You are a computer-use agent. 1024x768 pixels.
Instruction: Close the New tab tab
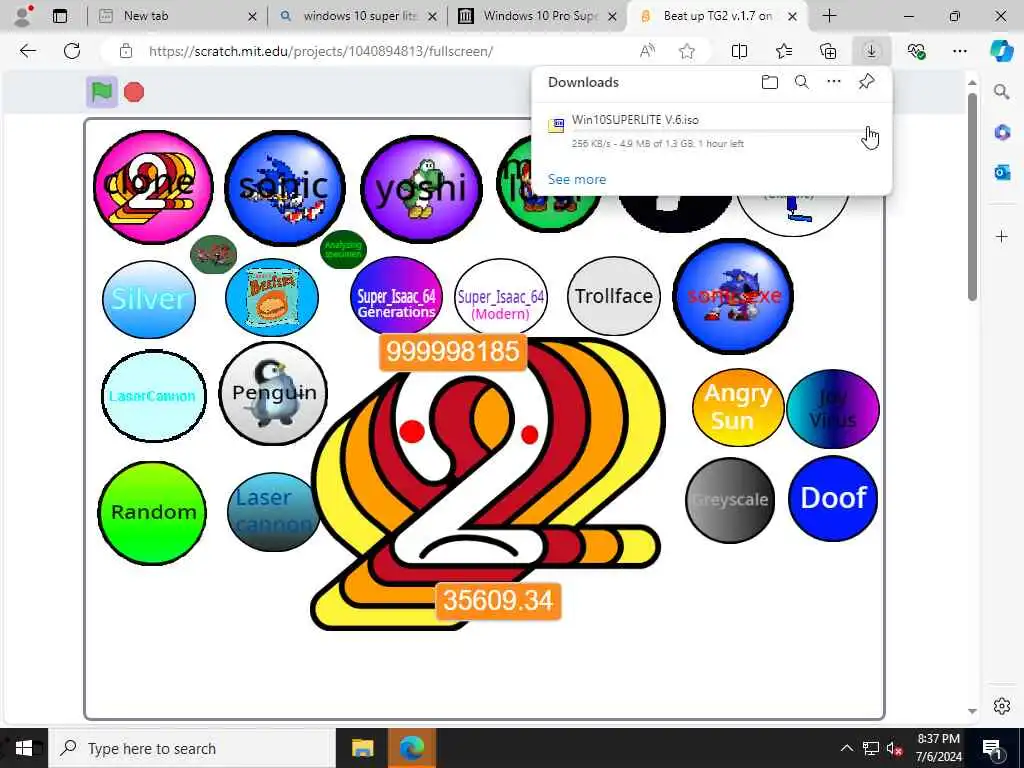[x=253, y=16]
